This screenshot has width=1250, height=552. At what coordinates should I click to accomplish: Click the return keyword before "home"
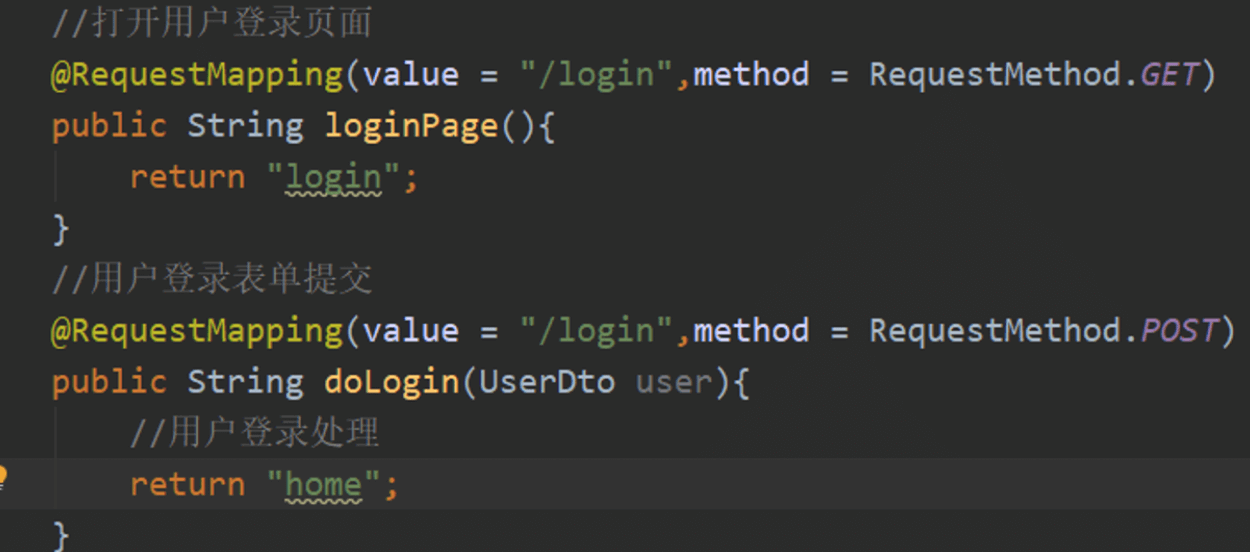click(187, 485)
